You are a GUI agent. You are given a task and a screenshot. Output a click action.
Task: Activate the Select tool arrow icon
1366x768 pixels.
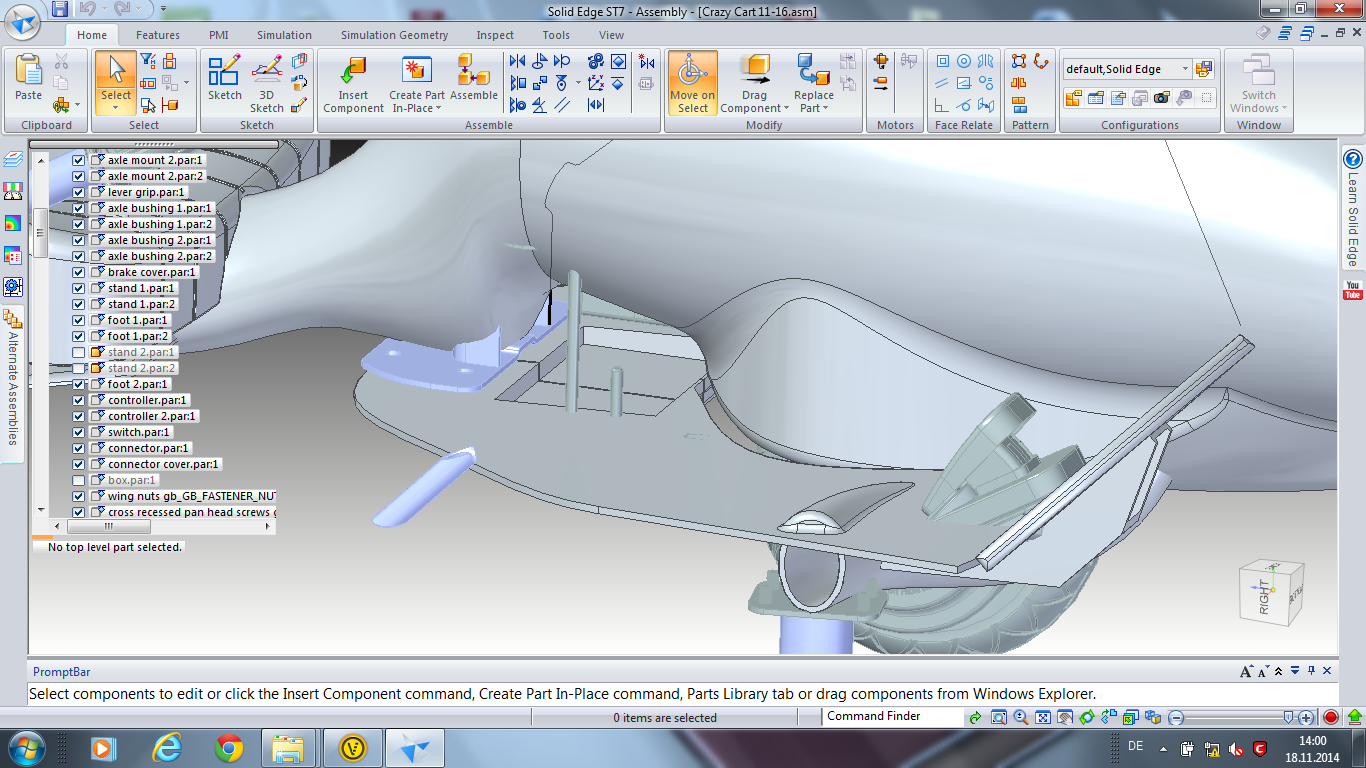point(116,69)
